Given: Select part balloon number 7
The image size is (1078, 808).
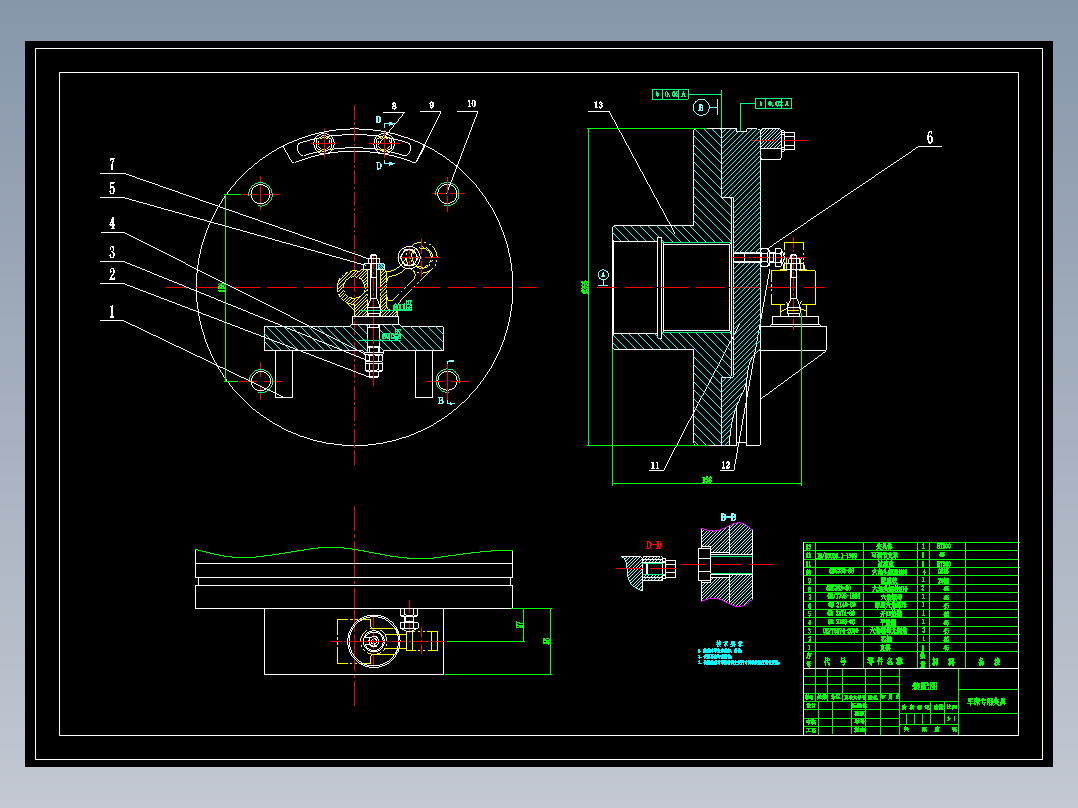Looking at the screenshot, I should [112, 164].
